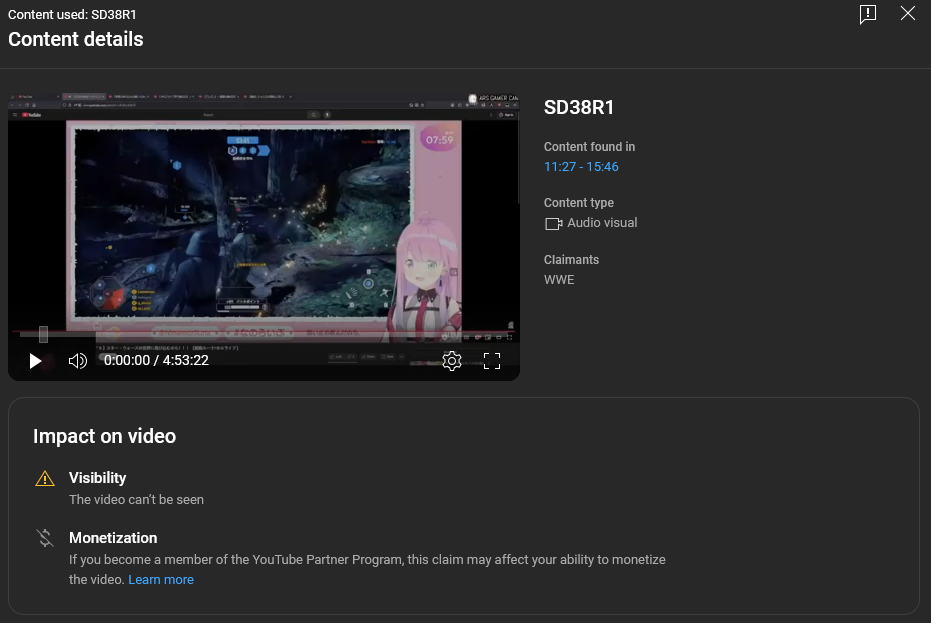Click the "Content used: SD38R1" header text

pos(72,15)
